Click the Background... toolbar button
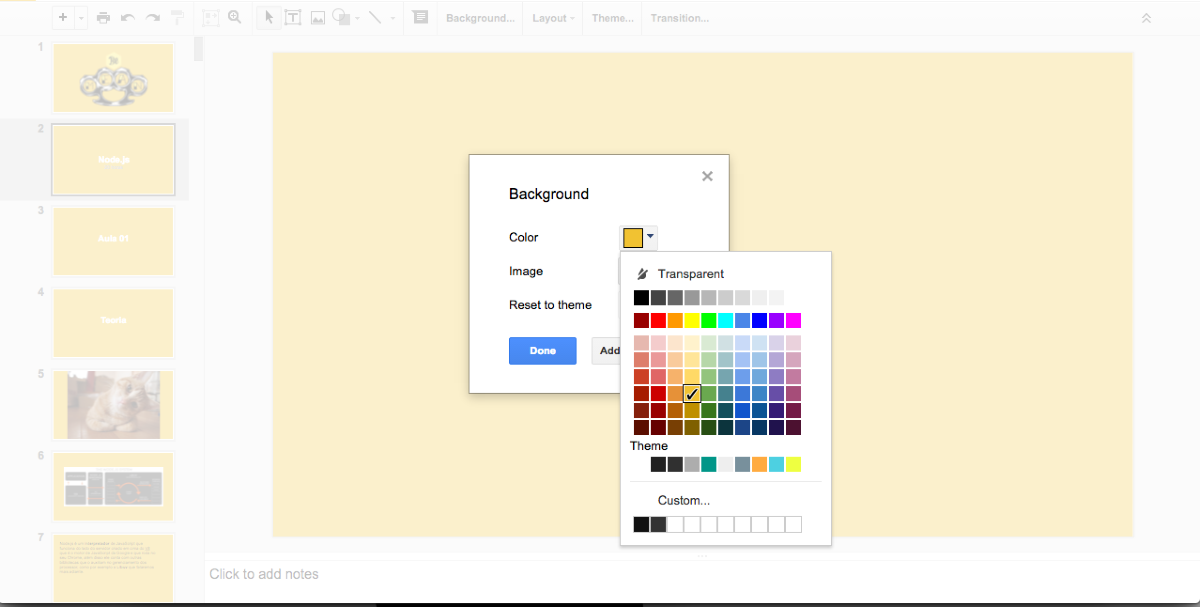Image resolution: width=1200 pixels, height=607 pixels. (x=480, y=18)
